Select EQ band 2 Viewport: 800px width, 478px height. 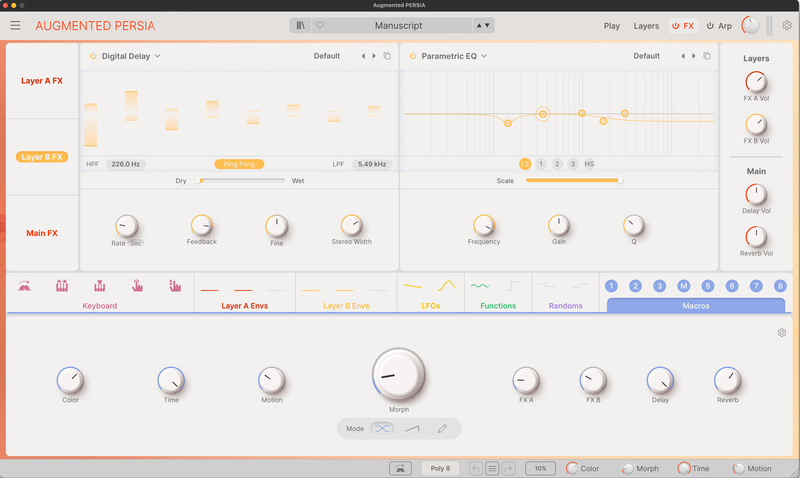point(557,164)
